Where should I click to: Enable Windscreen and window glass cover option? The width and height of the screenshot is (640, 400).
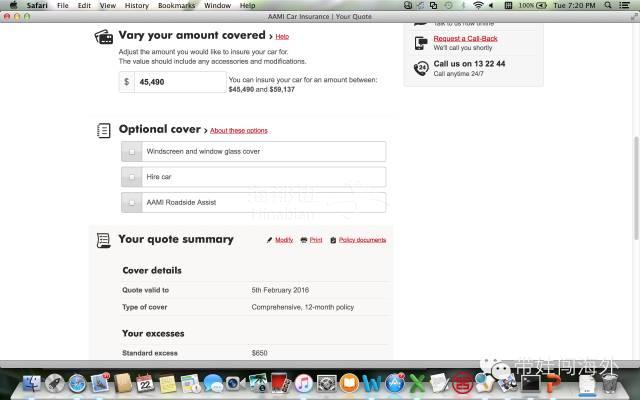click(131, 152)
